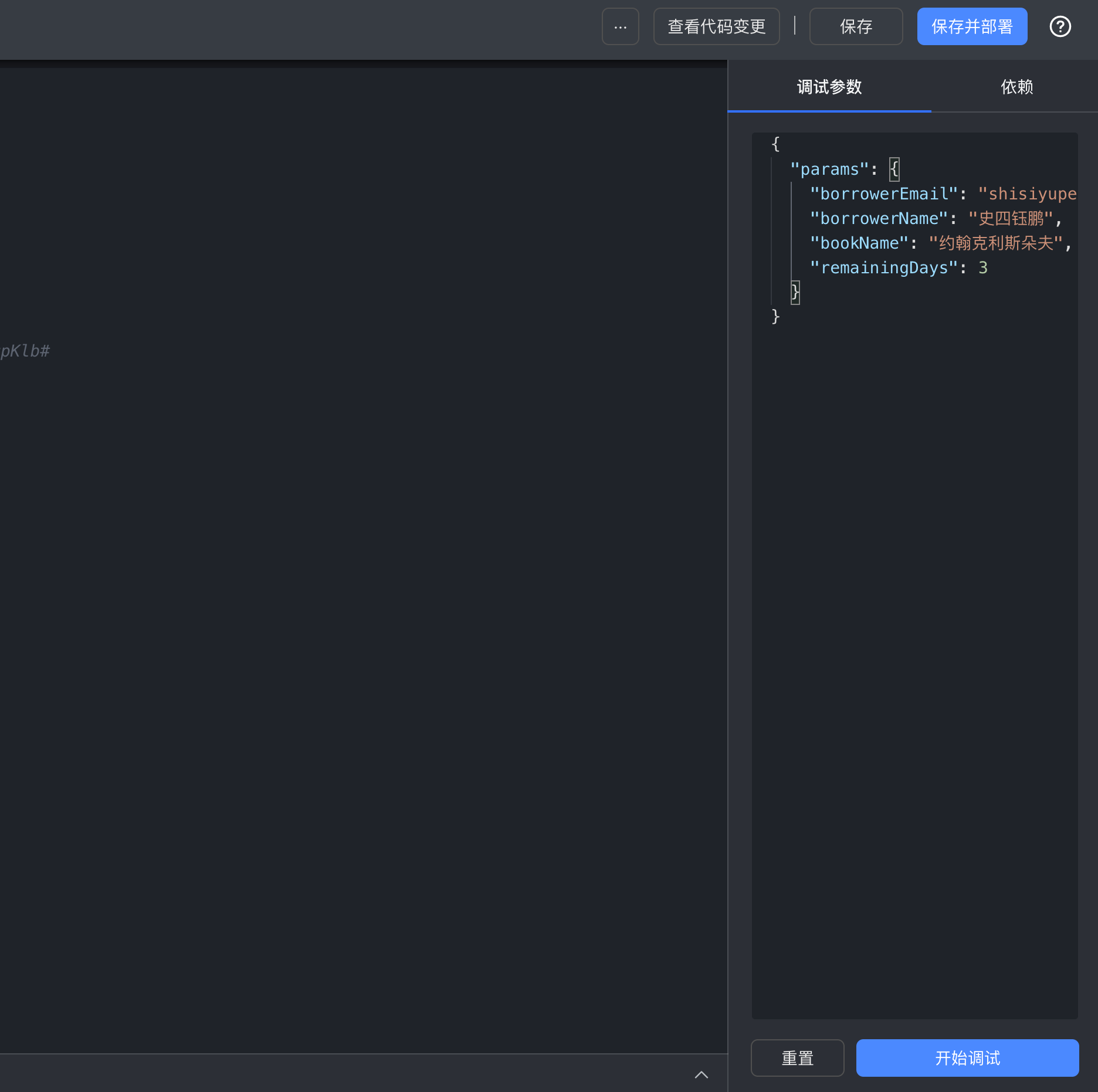This screenshot has width=1098, height=1092.
Task: Click the "borrowerEmail" key in the JSON
Action: (x=883, y=194)
